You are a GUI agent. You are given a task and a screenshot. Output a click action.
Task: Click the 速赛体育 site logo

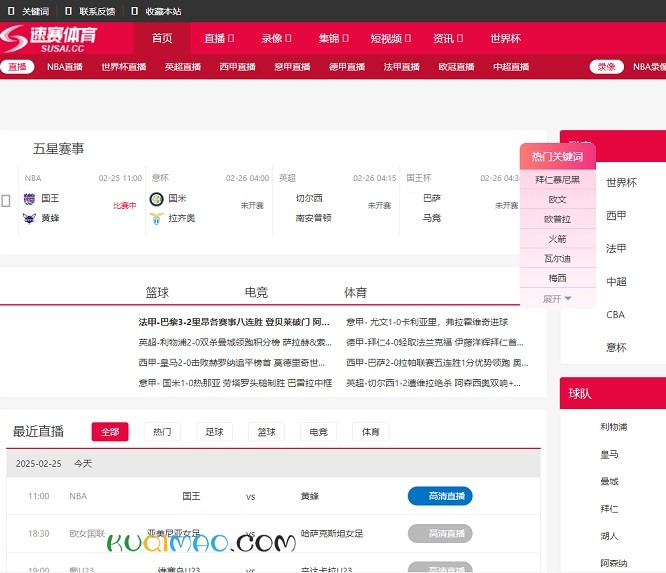pyautogui.click(x=48, y=38)
